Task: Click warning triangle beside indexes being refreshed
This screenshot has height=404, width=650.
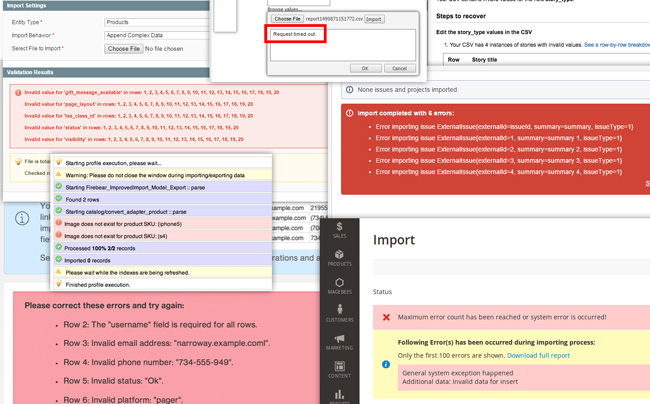Action: coord(58,272)
